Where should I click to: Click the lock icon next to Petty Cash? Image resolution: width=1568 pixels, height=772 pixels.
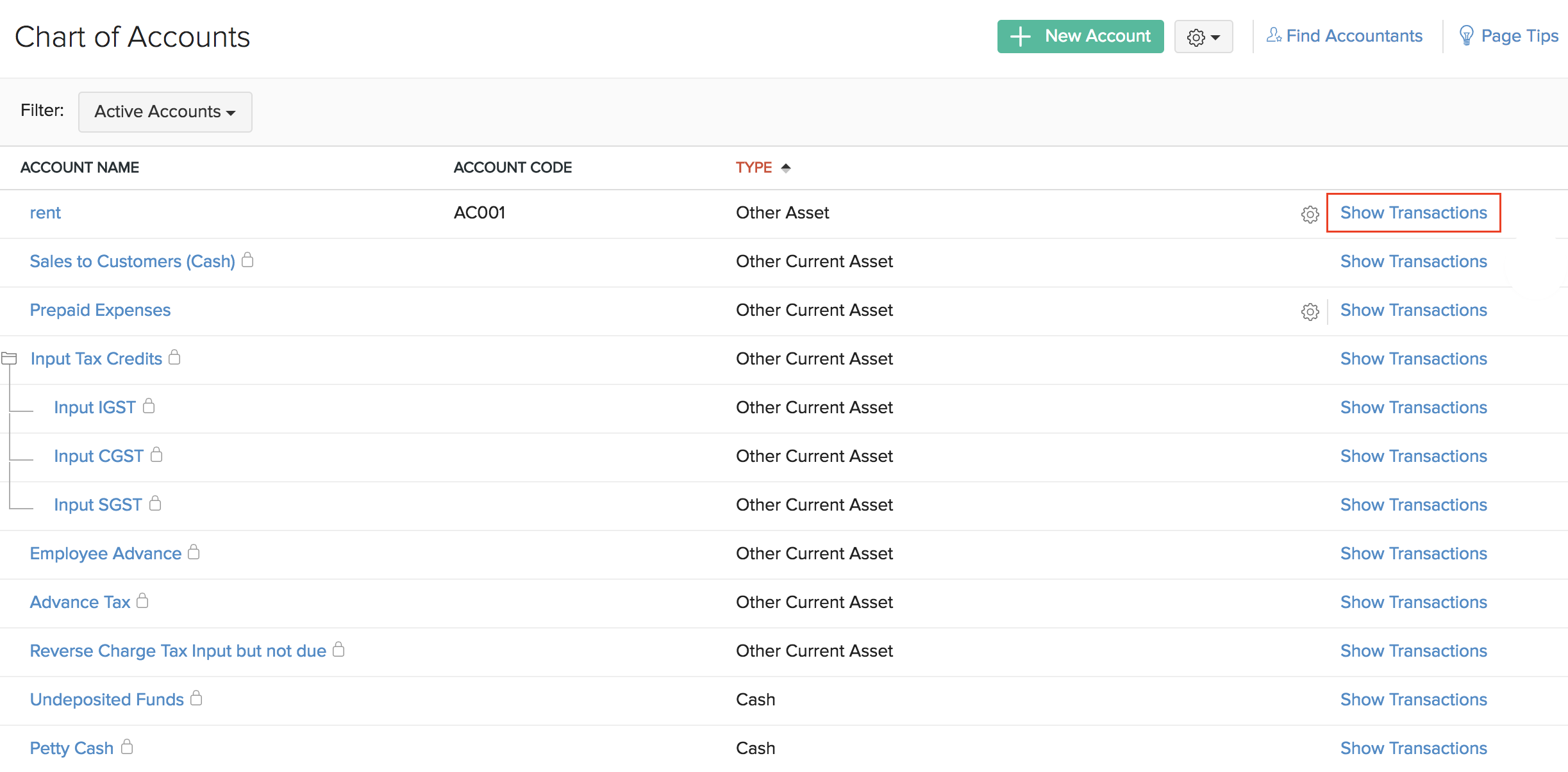click(x=127, y=746)
